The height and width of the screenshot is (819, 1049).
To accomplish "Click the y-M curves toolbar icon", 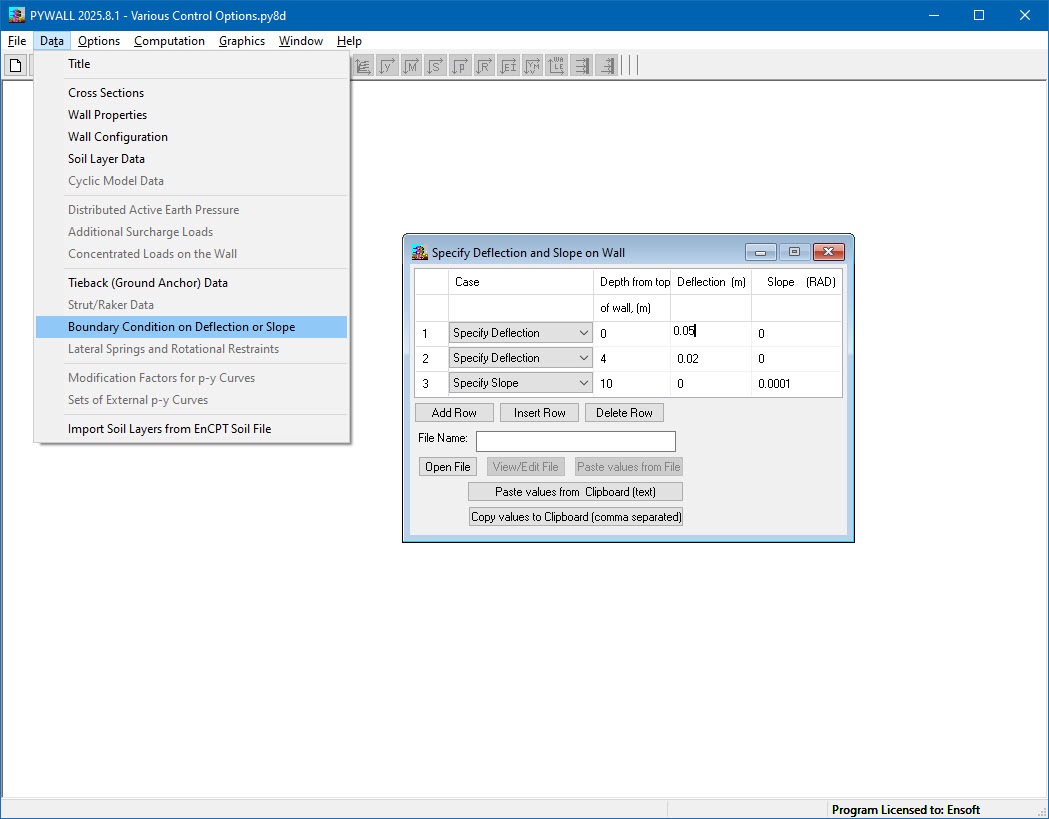I will coord(532,65).
